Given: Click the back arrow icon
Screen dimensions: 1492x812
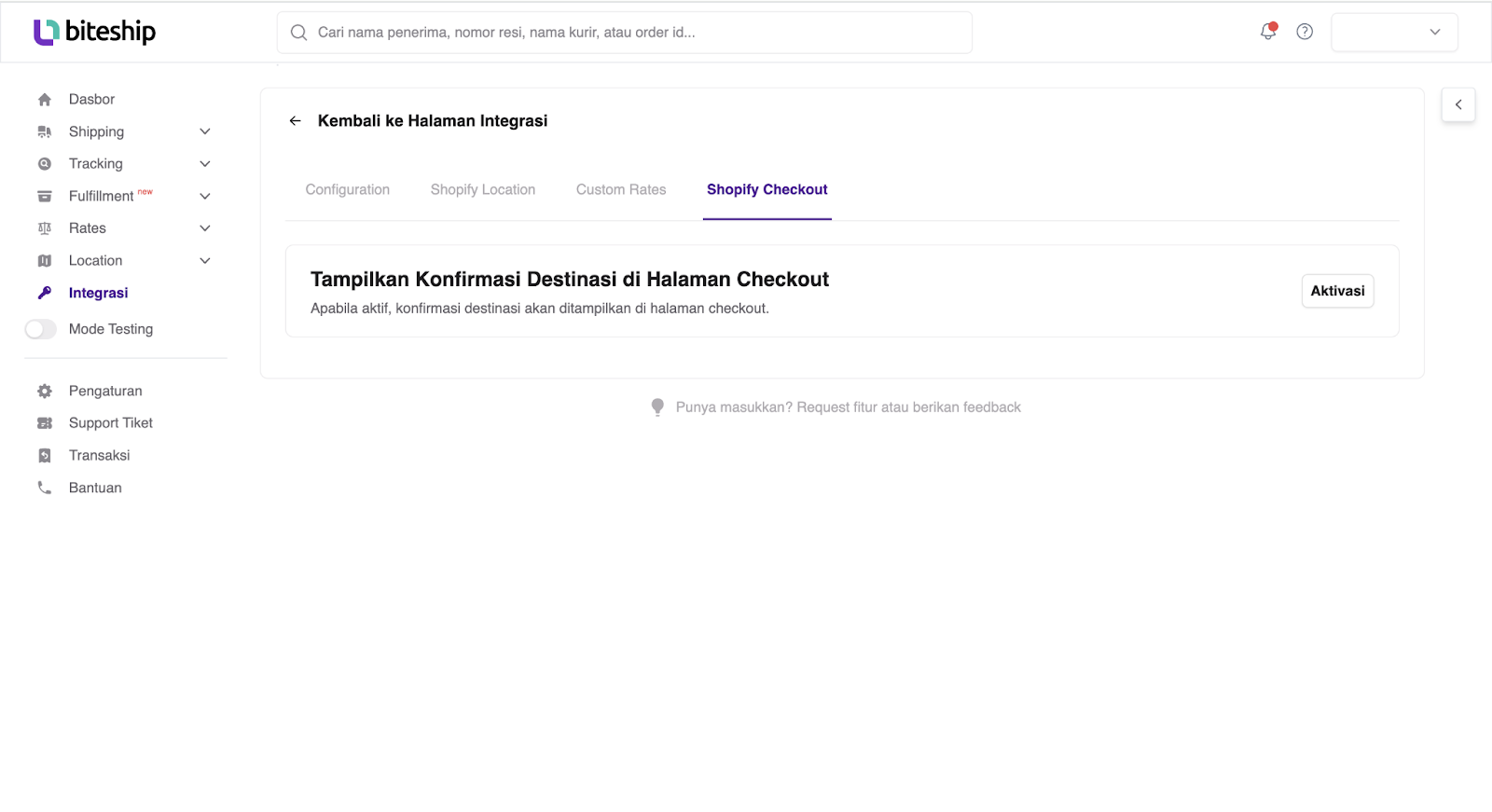Looking at the screenshot, I should pyautogui.click(x=296, y=121).
